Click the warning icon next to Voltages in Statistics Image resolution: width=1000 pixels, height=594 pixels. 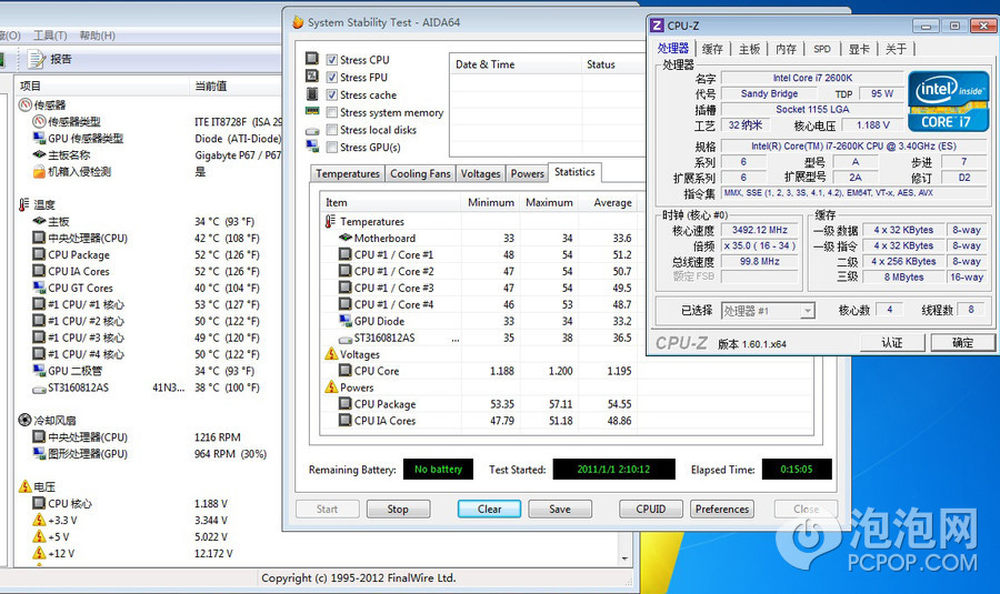click(331, 353)
